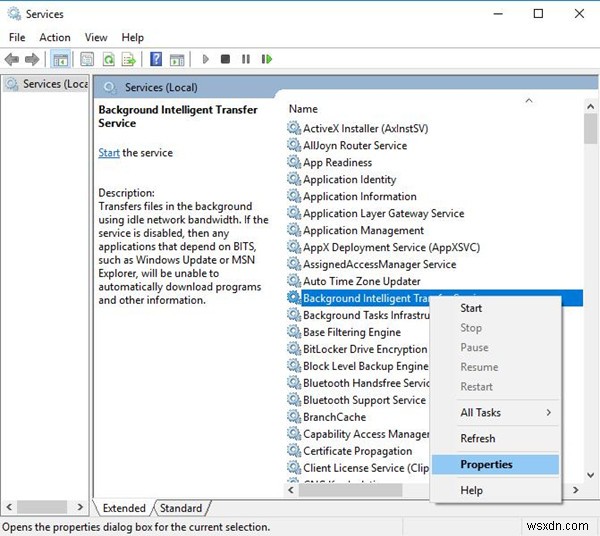Choose Start from the context menu
This screenshot has width=600, height=536.
point(496,308)
